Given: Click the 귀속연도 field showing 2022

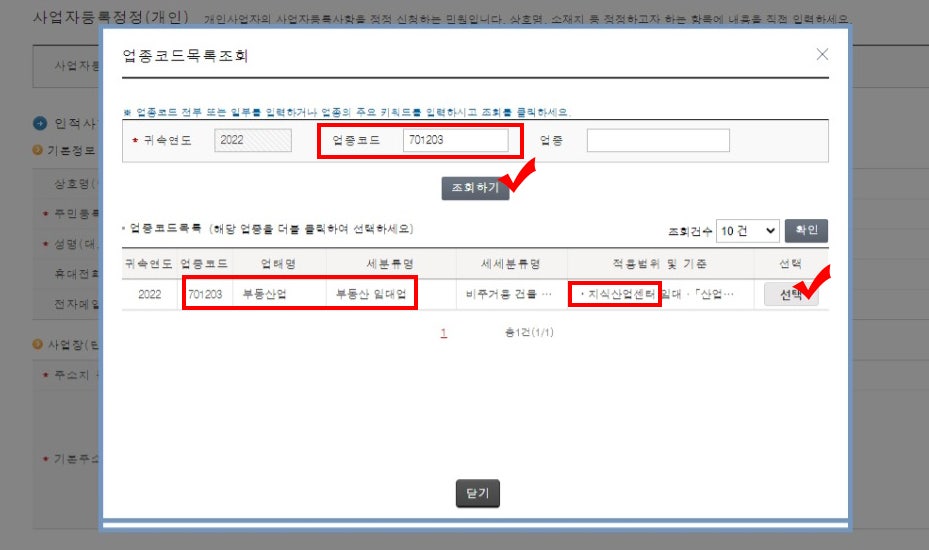Looking at the screenshot, I should coord(253,140).
